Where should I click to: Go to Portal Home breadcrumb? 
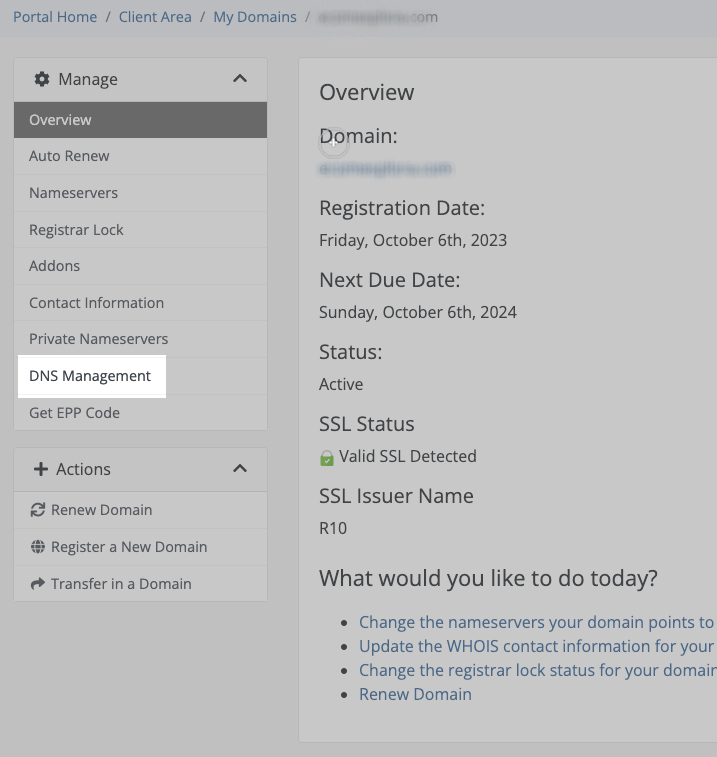coord(55,17)
